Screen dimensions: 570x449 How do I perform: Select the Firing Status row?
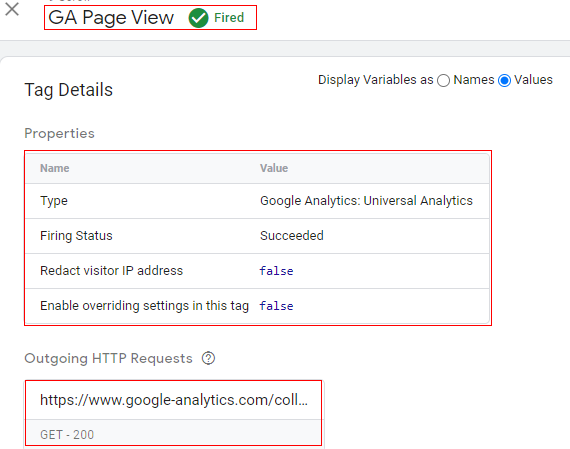pyautogui.click(x=257, y=236)
